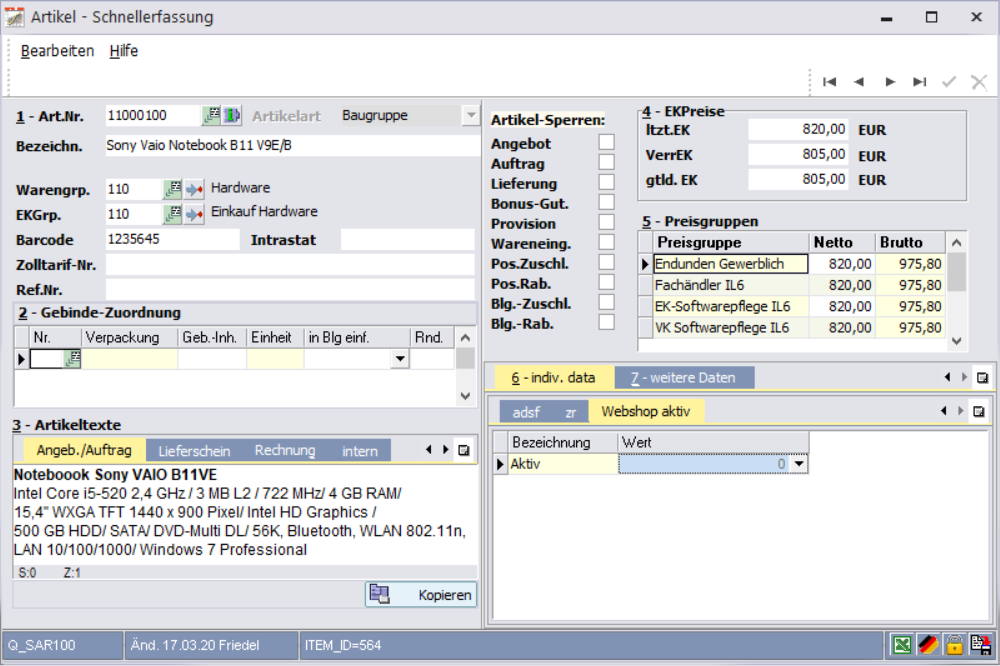
Task: Click the save-document icon in status bar
Action: (x=980, y=645)
